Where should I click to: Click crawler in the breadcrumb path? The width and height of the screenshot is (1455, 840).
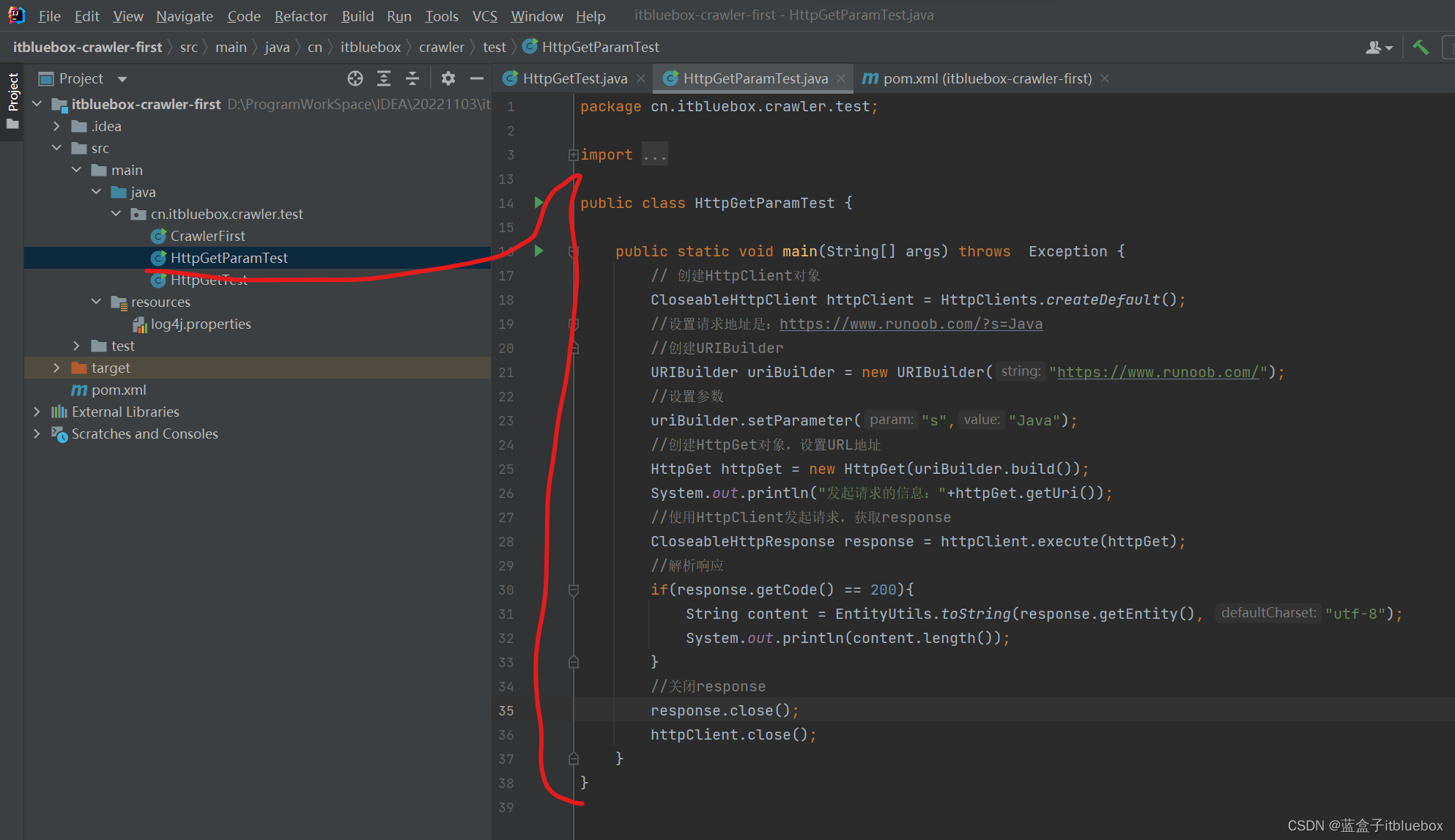(x=441, y=47)
